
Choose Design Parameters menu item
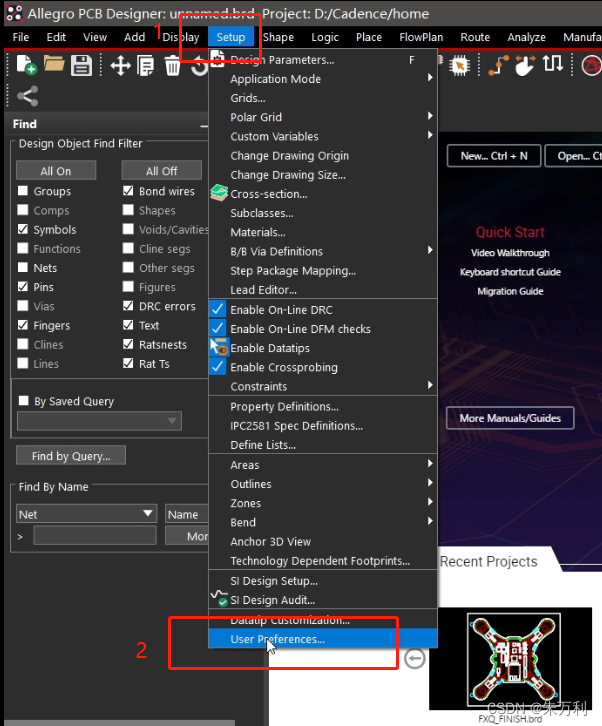[323, 60]
